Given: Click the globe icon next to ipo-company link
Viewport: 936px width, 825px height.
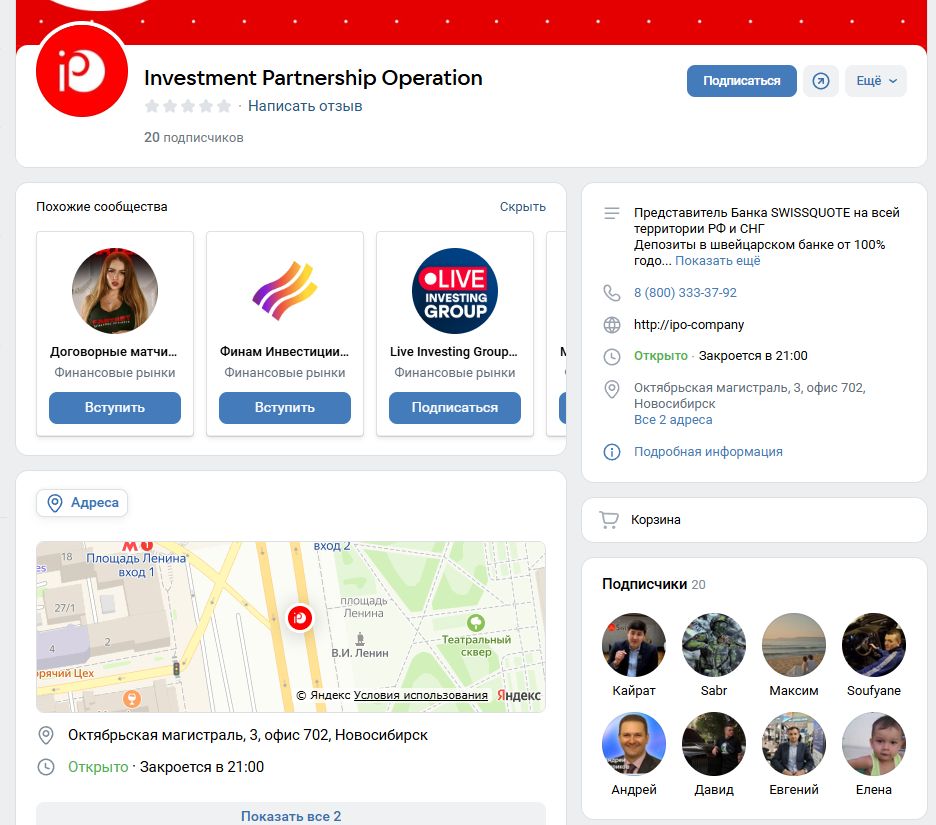Looking at the screenshot, I should click(x=612, y=324).
